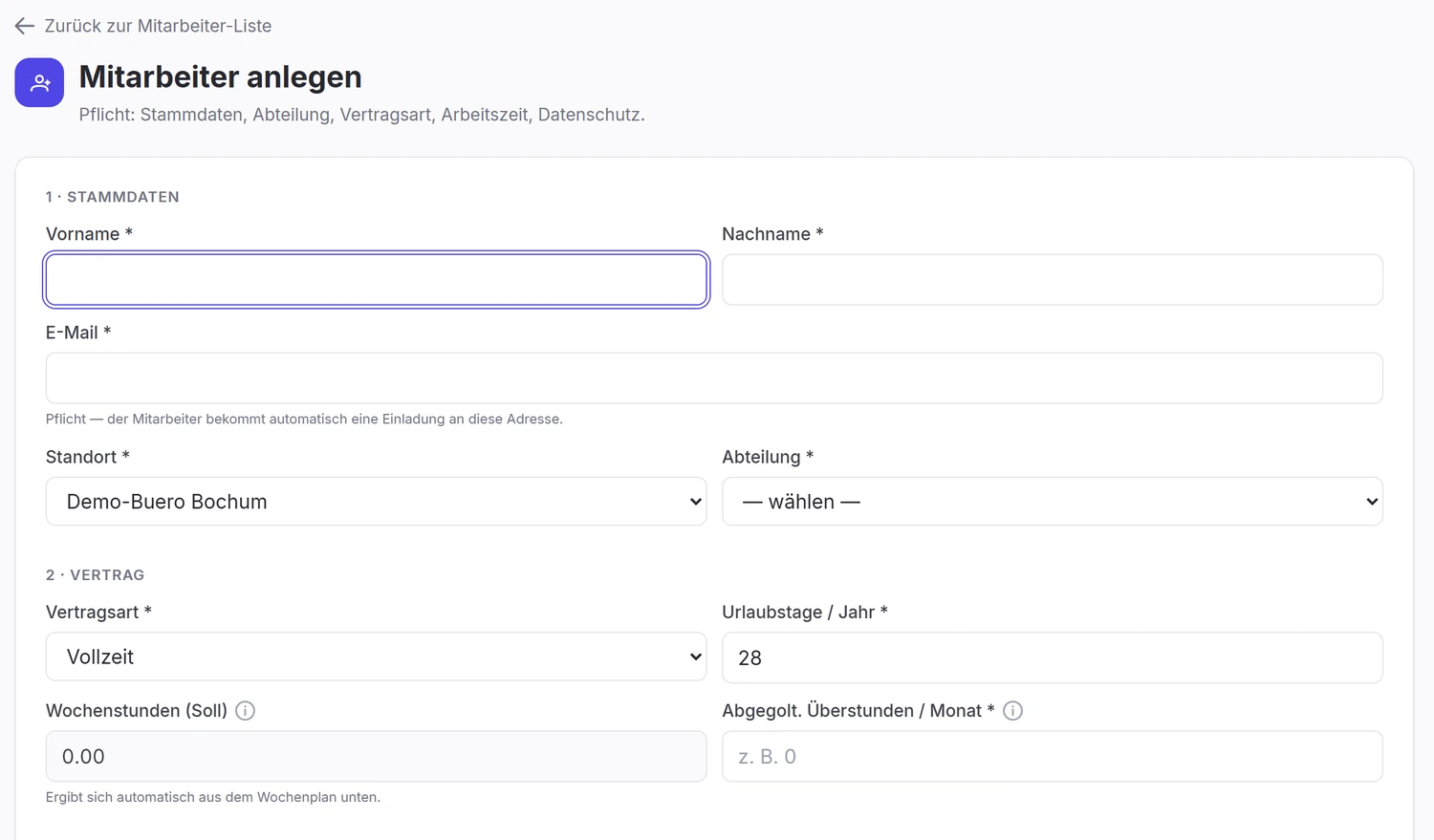
Task: Click the E-Mail invitation hint text
Action: click(304, 419)
